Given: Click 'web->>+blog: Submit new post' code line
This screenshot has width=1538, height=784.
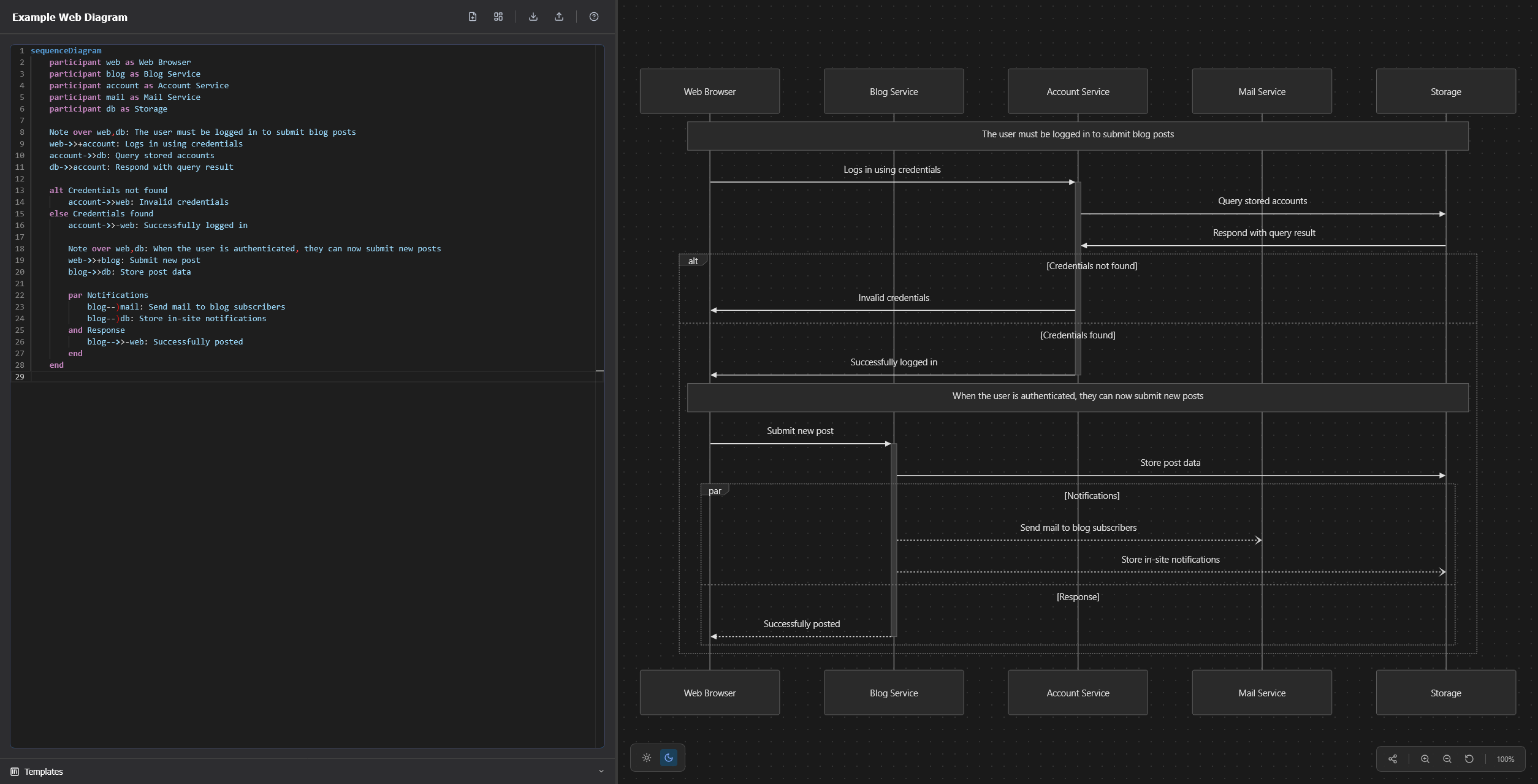Looking at the screenshot, I should click(134, 260).
